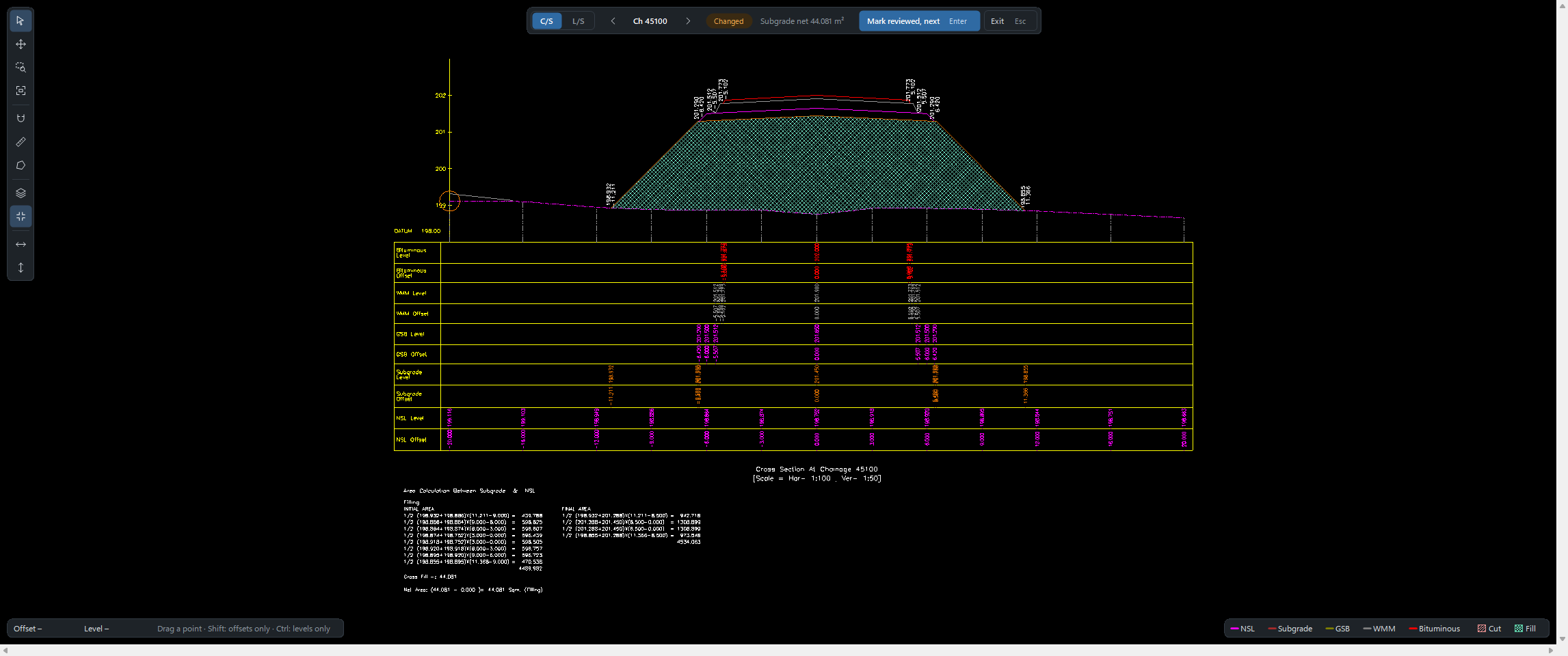Click the Changed status badge
This screenshot has width=1568, height=656.
pyautogui.click(x=728, y=21)
